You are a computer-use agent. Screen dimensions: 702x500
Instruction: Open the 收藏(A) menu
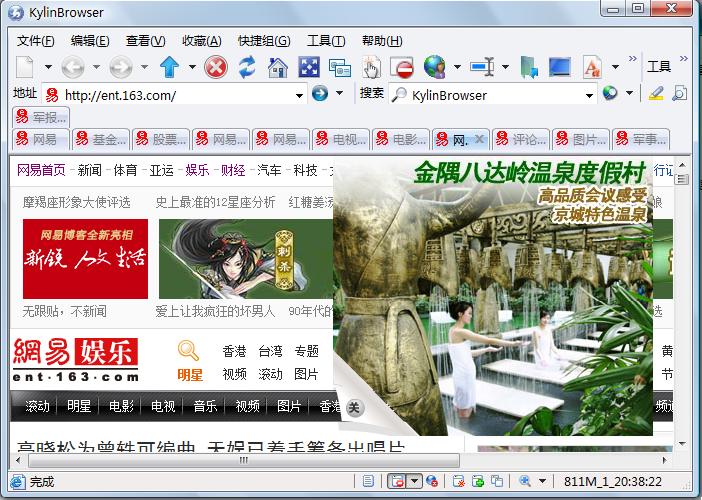point(201,41)
